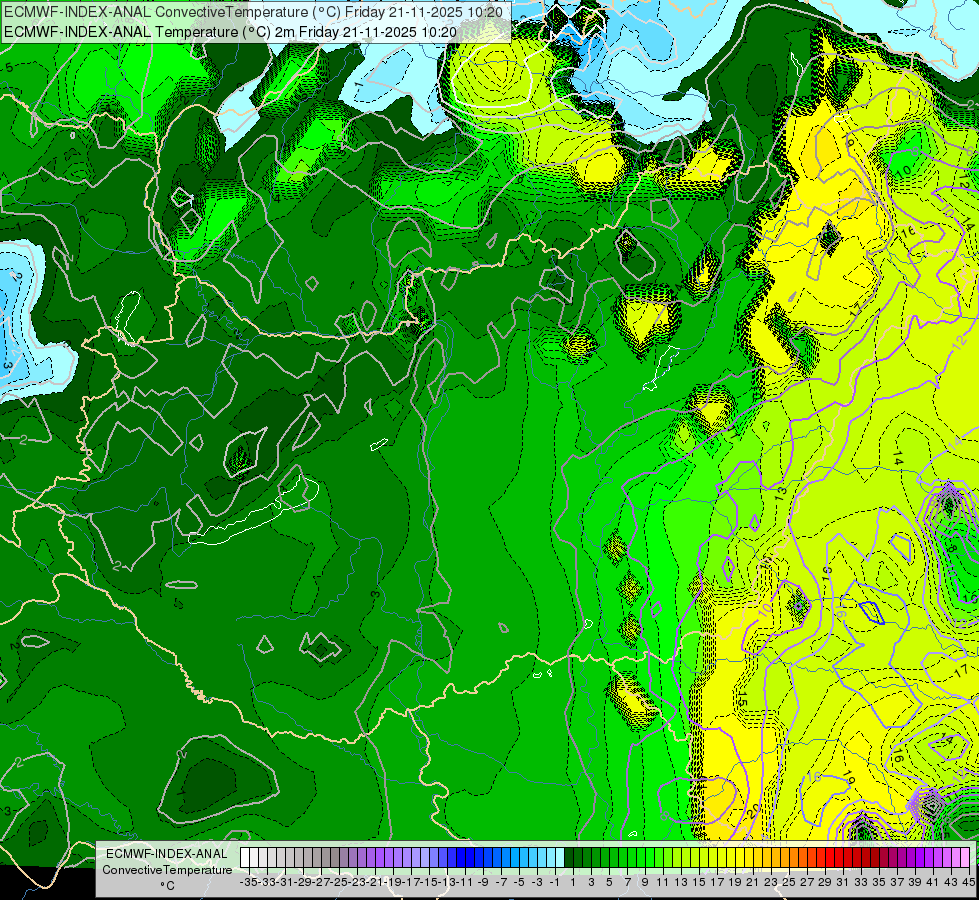Click the ConvectiveTemperature label in the legend

coord(167,870)
